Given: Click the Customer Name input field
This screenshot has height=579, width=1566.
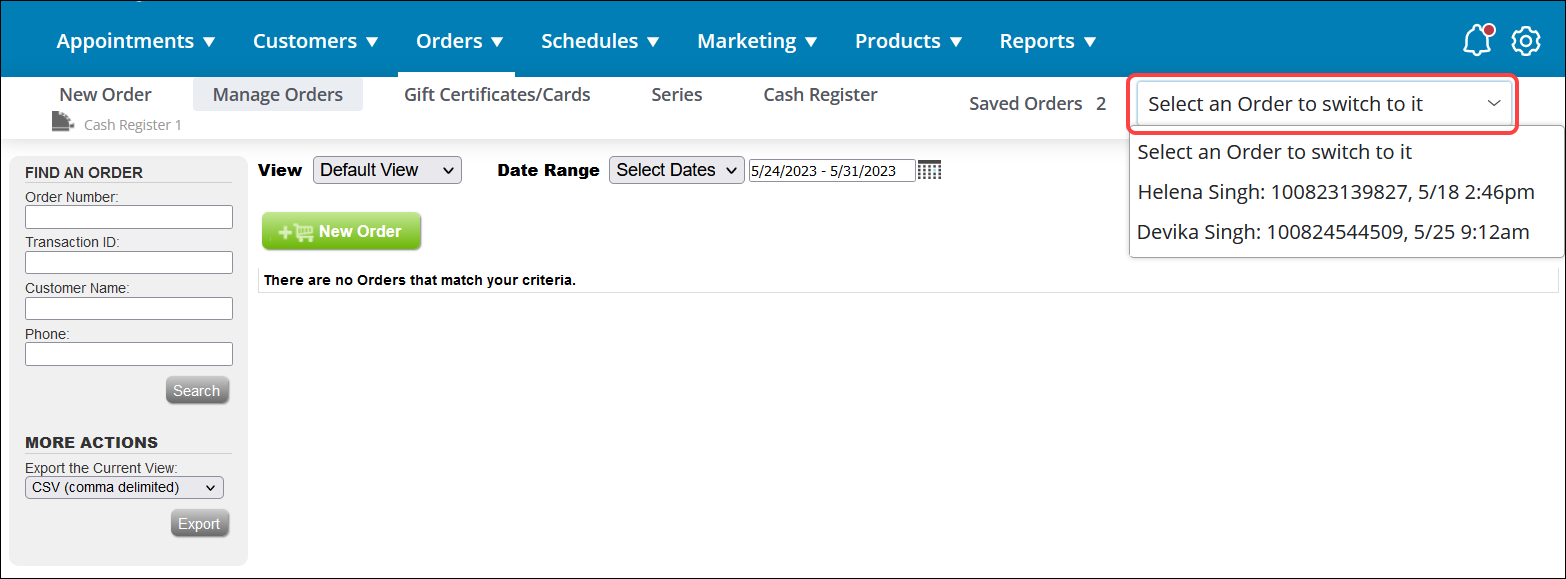Looking at the screenshot, I should pos(128,308).
